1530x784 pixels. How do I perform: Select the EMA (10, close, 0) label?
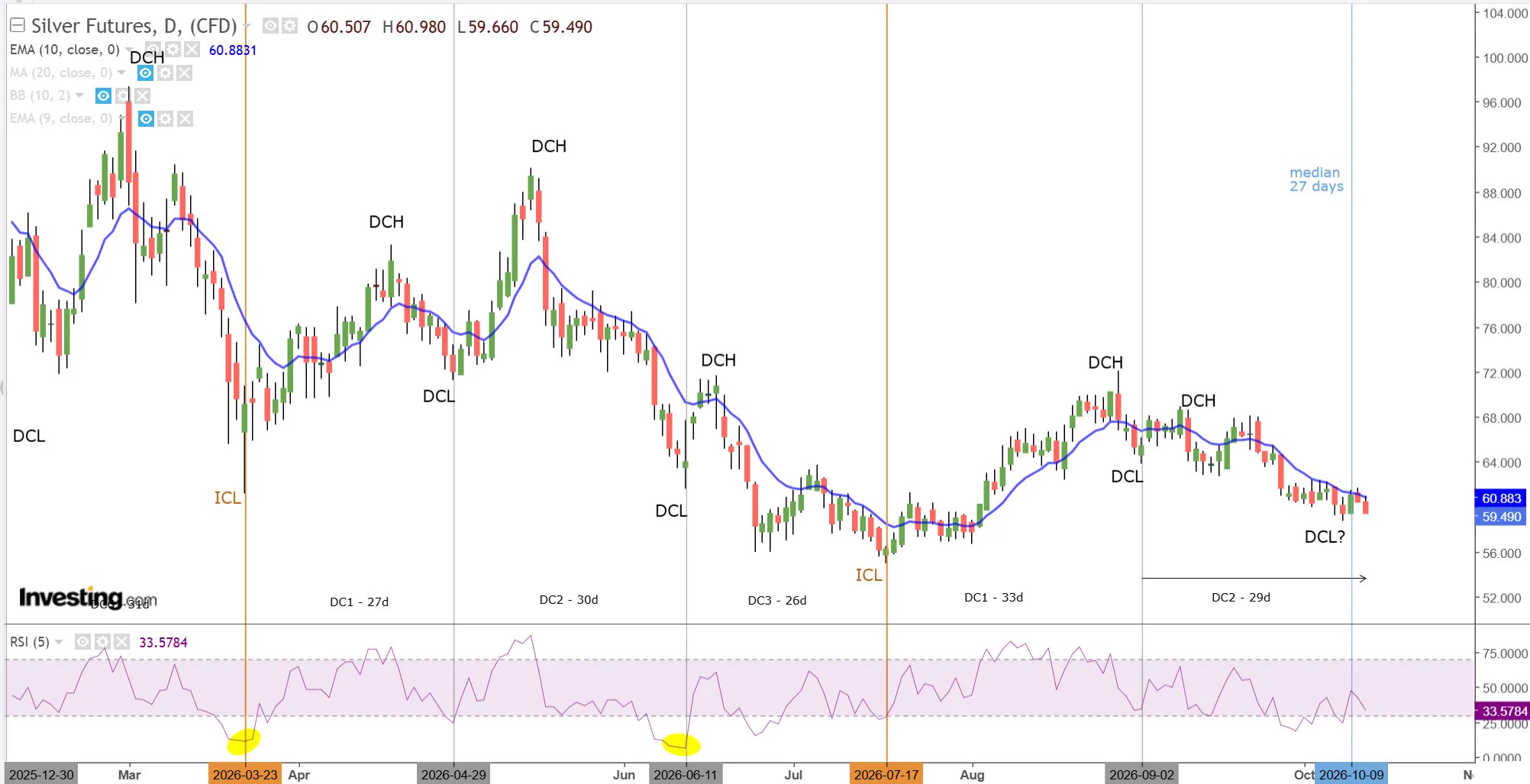point(65,50)
